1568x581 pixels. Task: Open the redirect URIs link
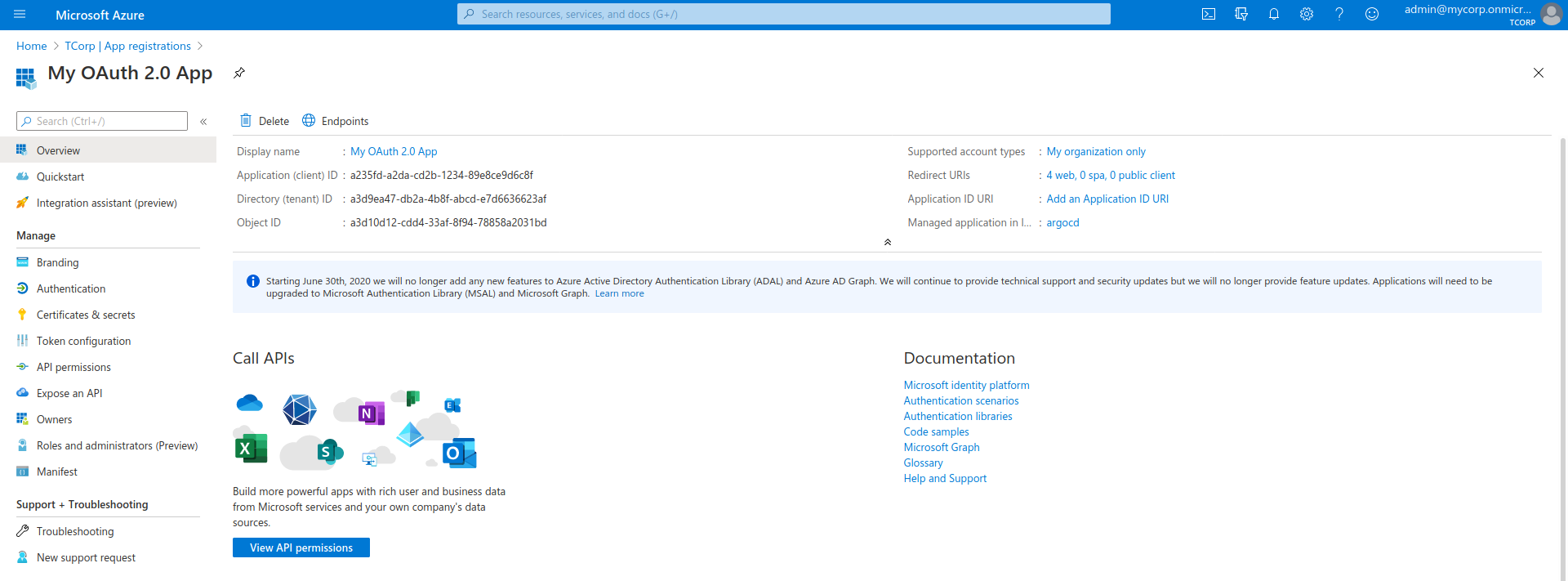(x=1111, y=175)
